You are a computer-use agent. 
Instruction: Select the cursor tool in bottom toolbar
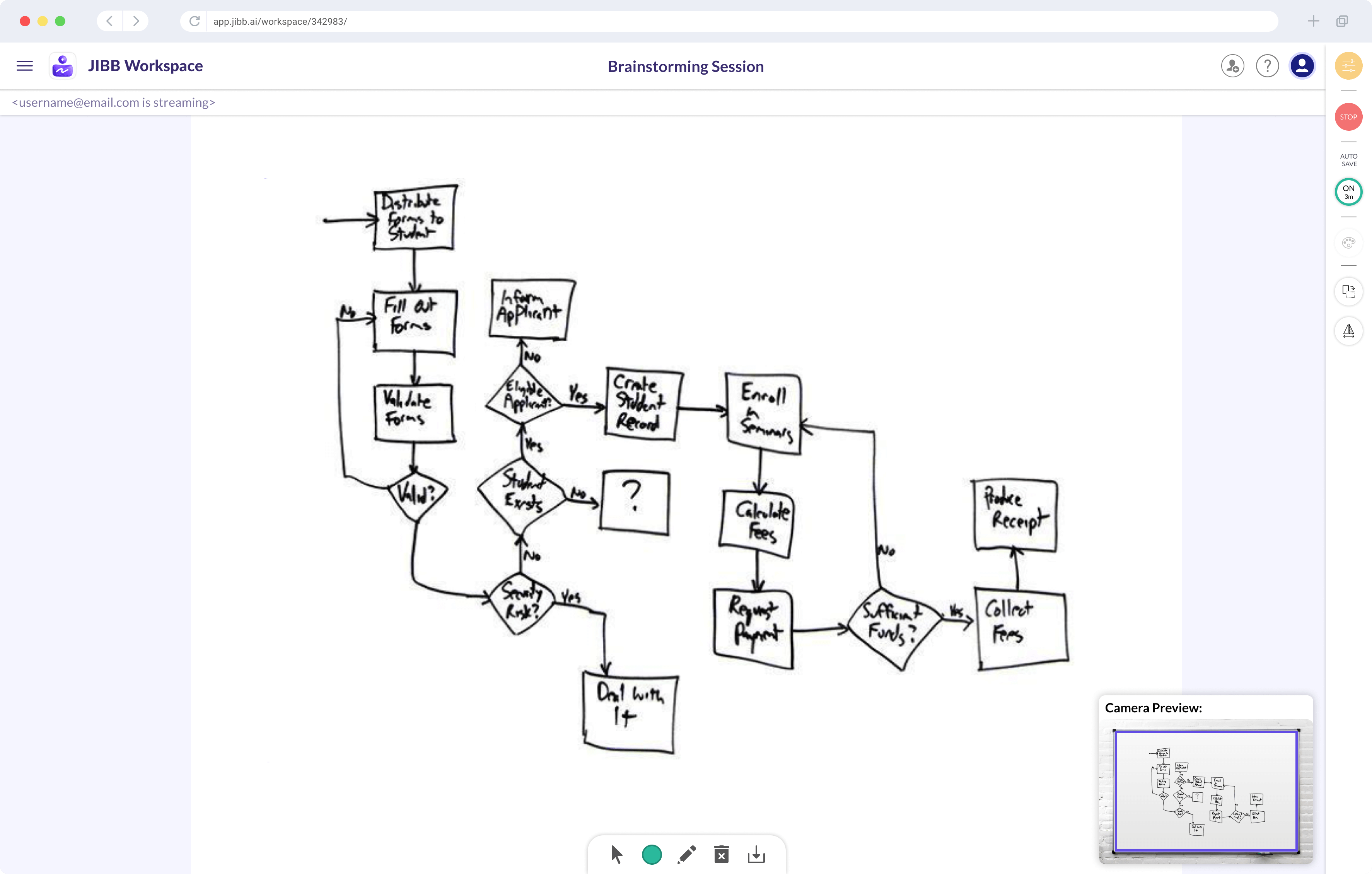pos(615,855)
